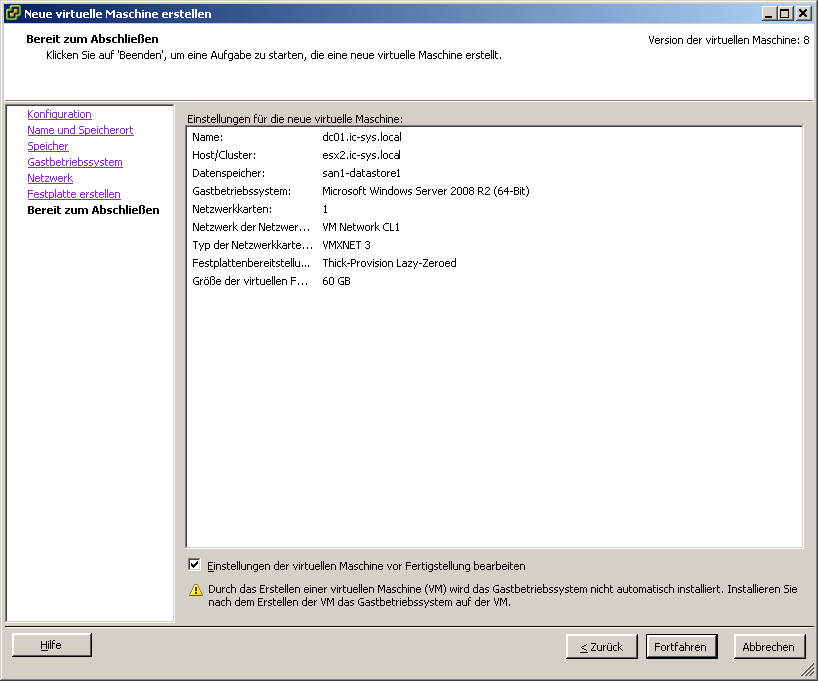The image size is (818, 681).
Task: Go to Name und Speicherort step
Action: click(80, 130)
